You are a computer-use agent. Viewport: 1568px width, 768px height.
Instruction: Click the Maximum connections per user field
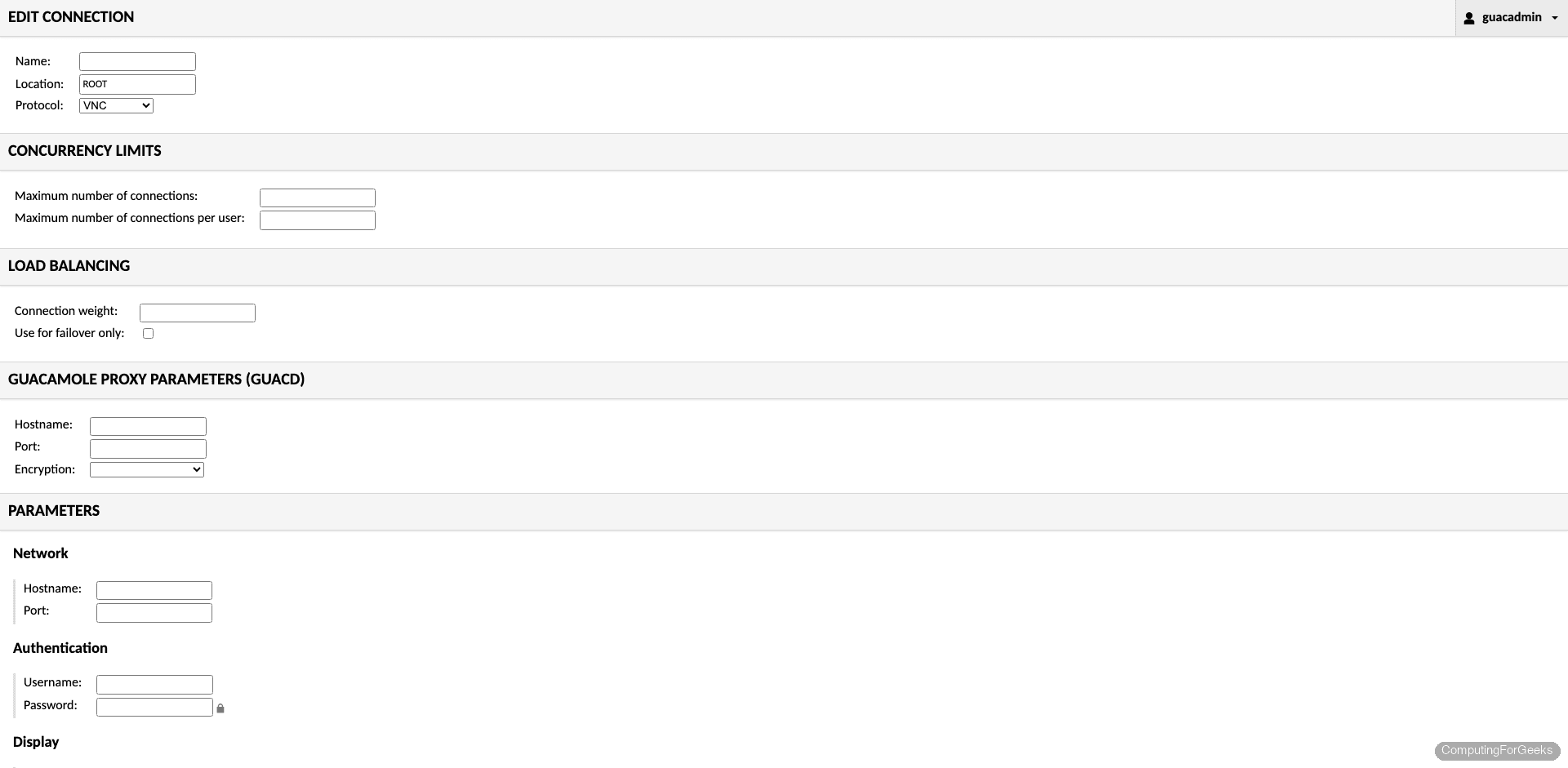pyautogui.click(x=317, y=220)
